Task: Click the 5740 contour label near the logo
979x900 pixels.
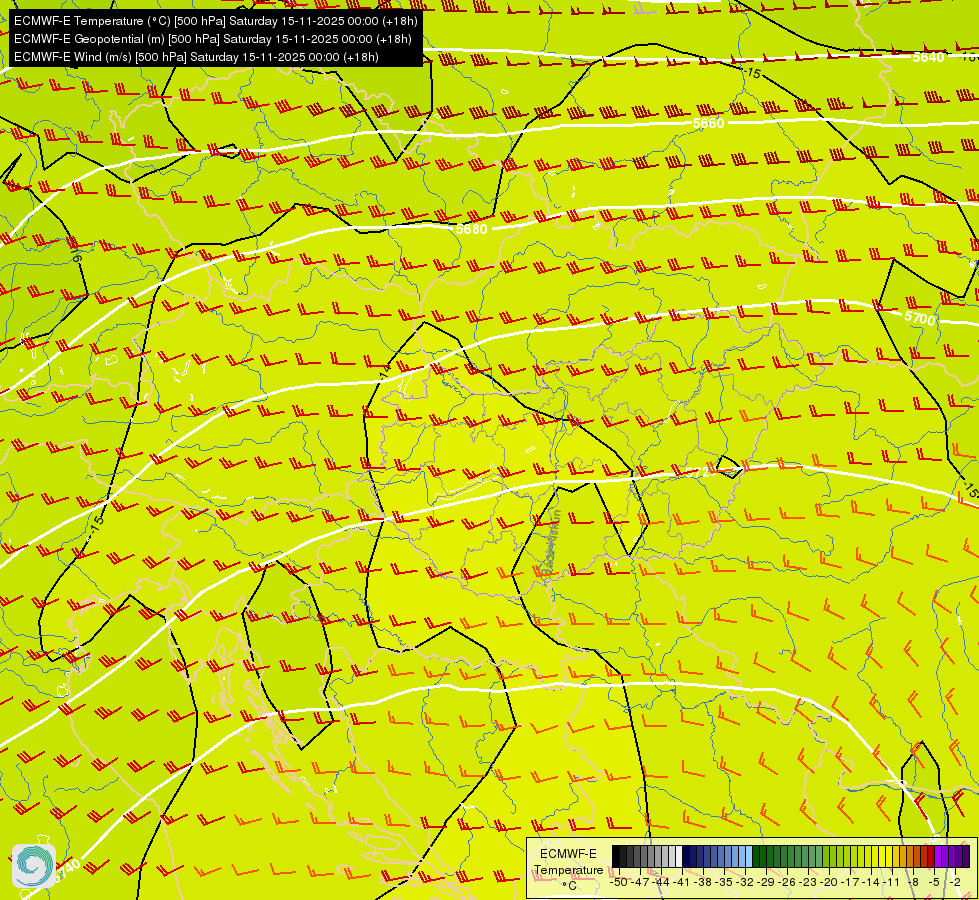Action: [x=66, y=870]
